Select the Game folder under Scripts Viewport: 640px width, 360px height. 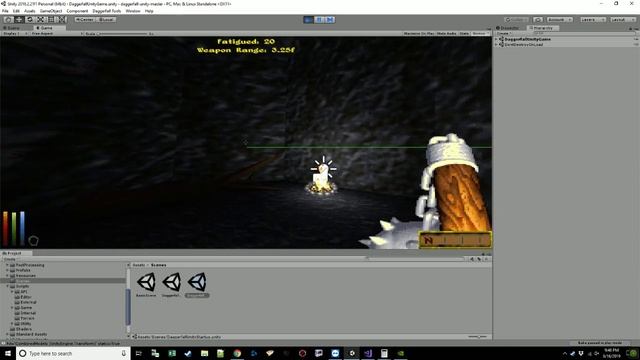click(x=26, y=307)
